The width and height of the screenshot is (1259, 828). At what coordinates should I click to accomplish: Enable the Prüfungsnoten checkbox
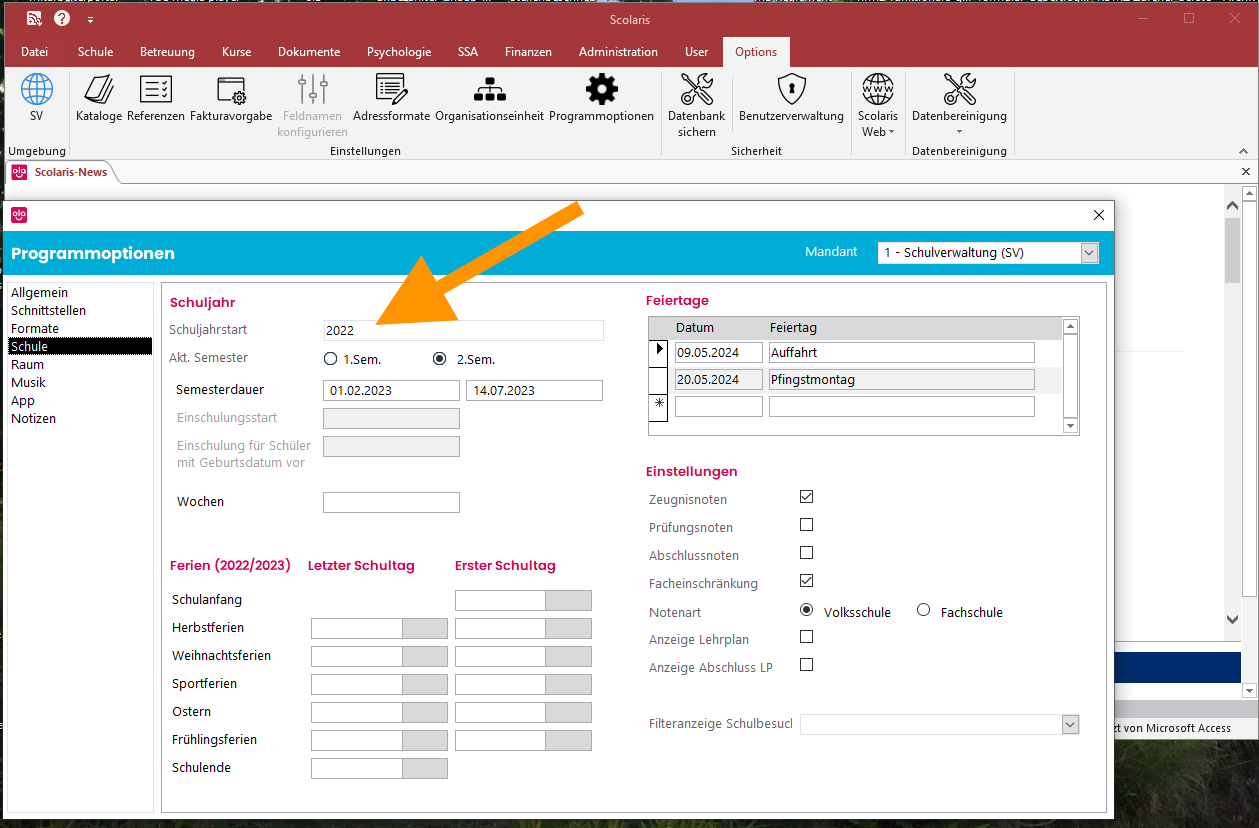coord(807,524)
